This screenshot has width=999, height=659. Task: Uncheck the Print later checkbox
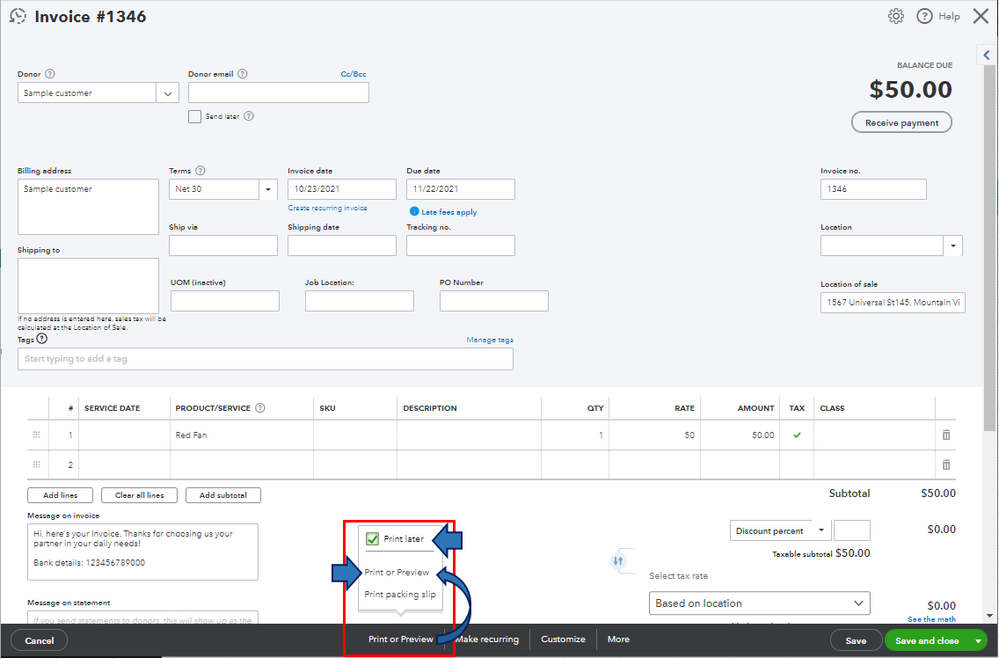373,539
